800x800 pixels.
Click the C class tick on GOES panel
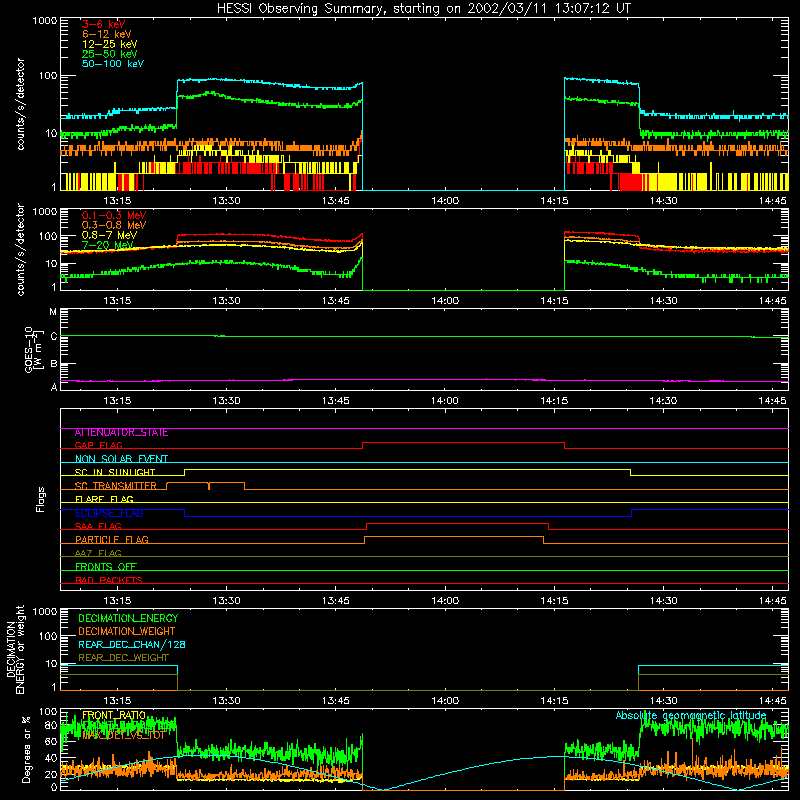(54, 337)
